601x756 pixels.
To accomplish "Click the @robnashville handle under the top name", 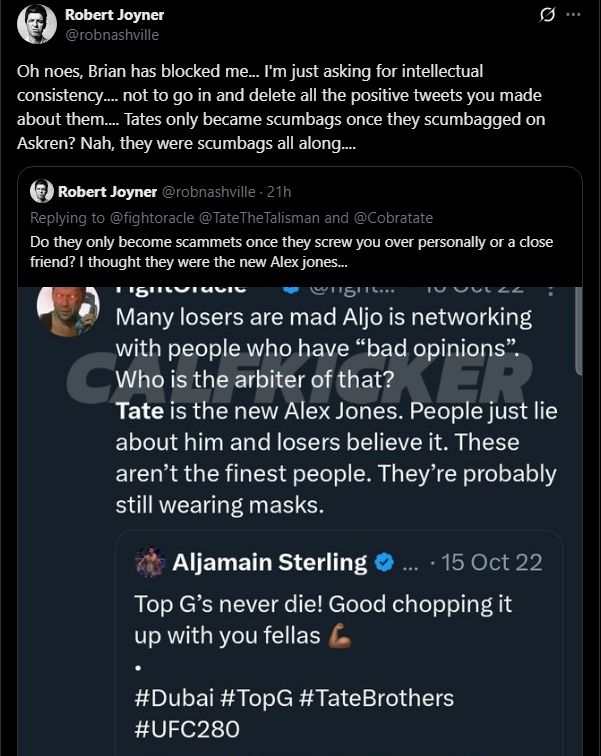I will pyautogui.click(x=111, y=34).
